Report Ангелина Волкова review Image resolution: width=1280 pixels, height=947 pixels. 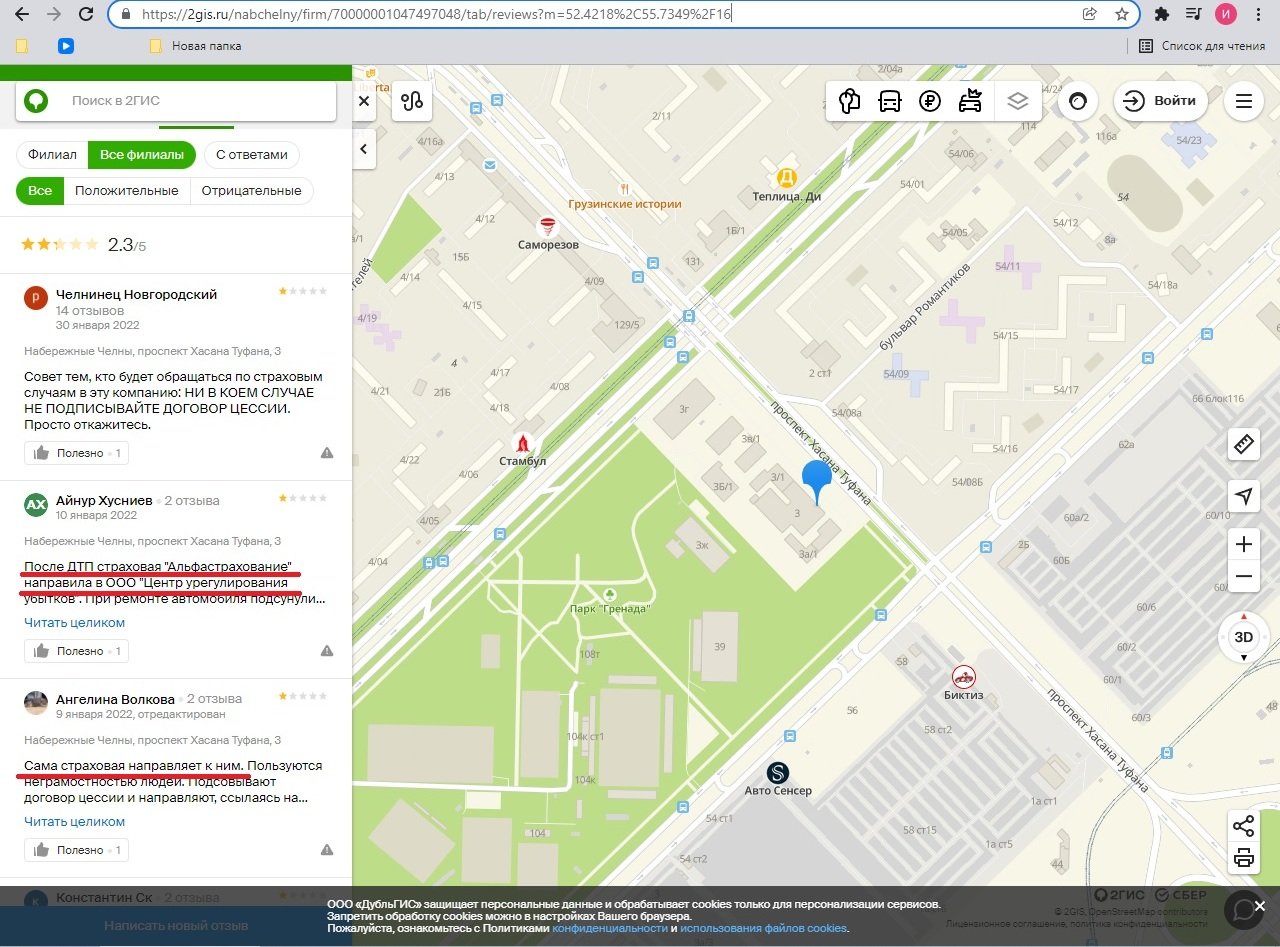(x=327, y=850)
